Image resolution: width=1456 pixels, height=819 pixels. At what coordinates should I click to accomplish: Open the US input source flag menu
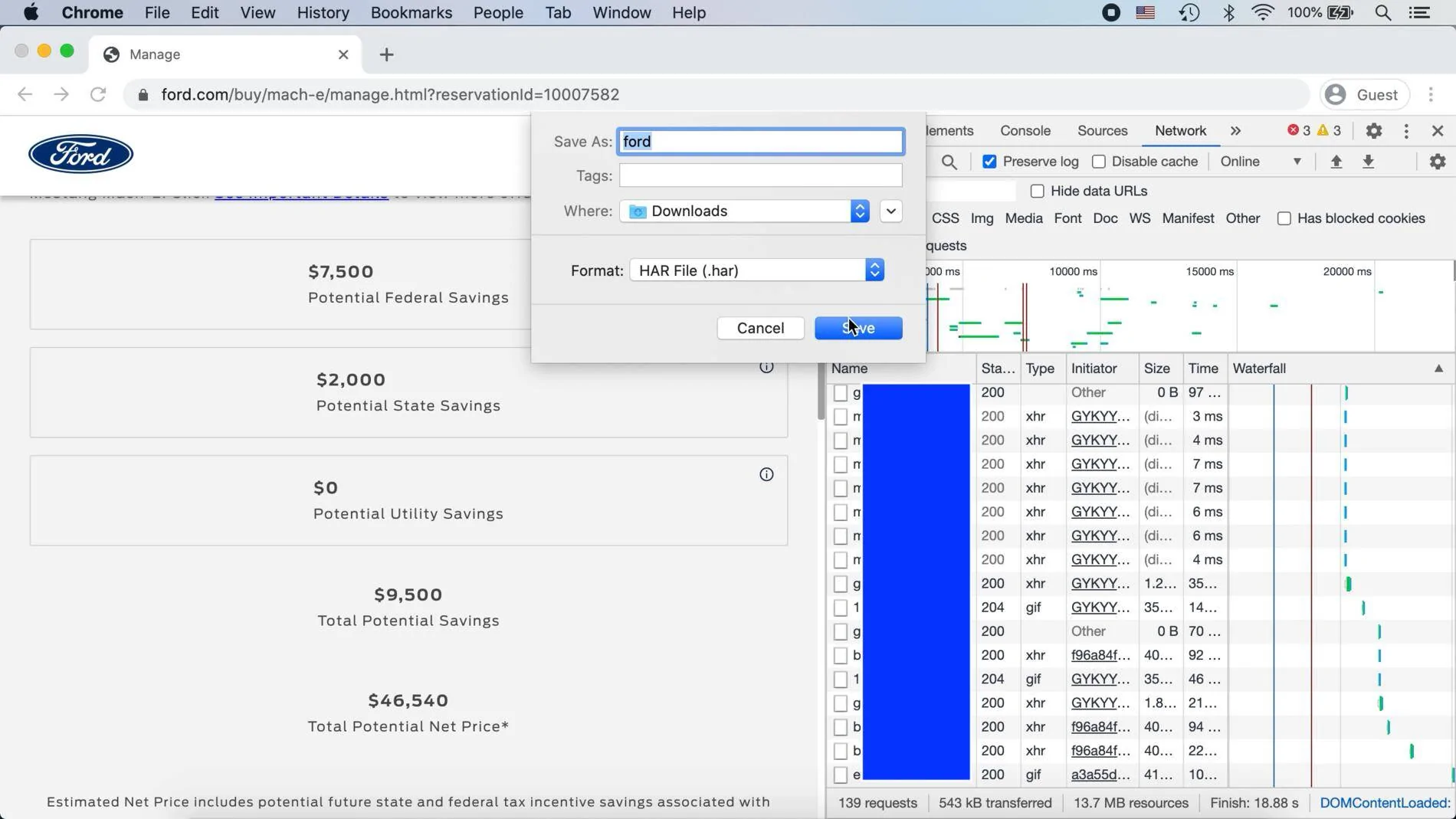pyautogui.click(x=1146, y=12)
